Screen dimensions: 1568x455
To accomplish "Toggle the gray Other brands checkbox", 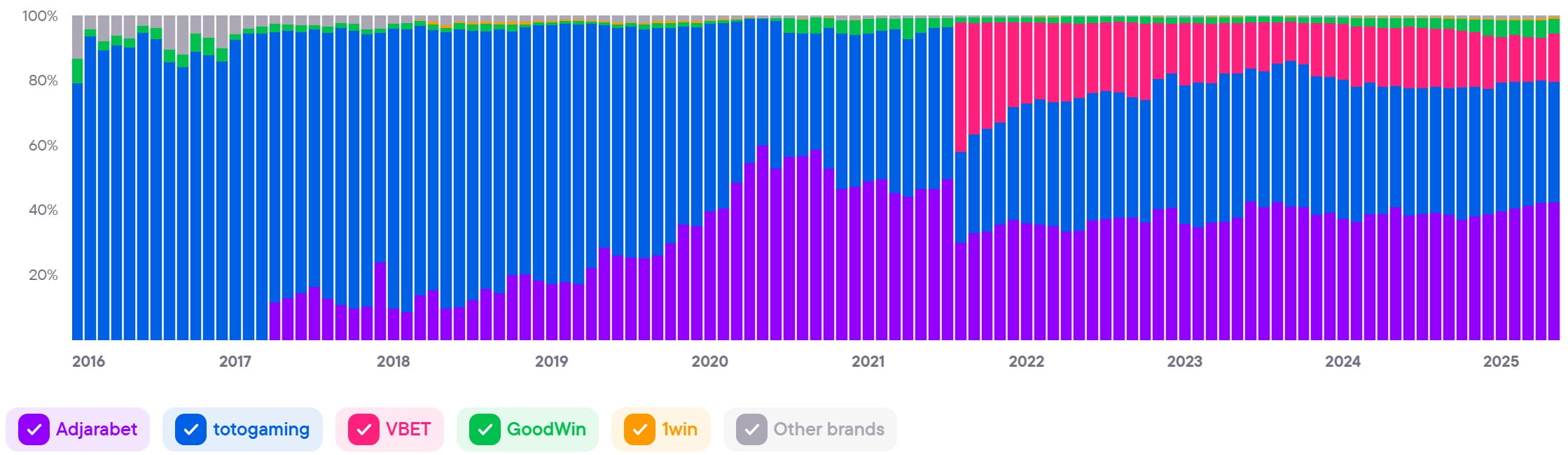I will coord(751,429).
